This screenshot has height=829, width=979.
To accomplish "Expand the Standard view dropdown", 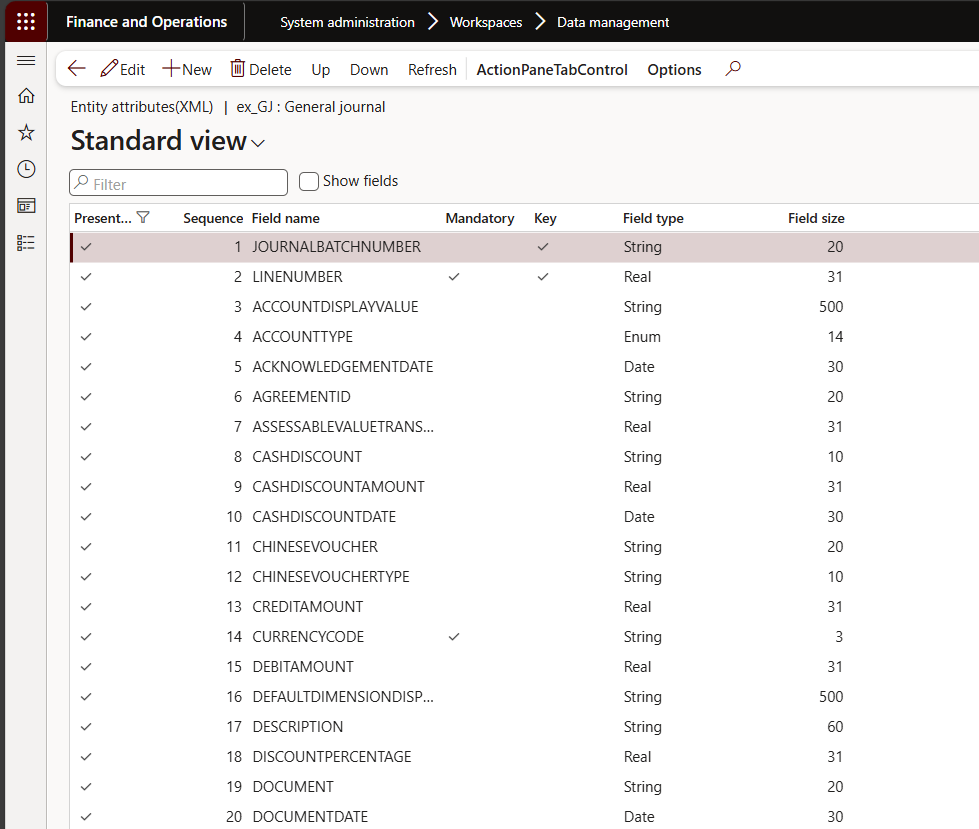I will point(258,143).
